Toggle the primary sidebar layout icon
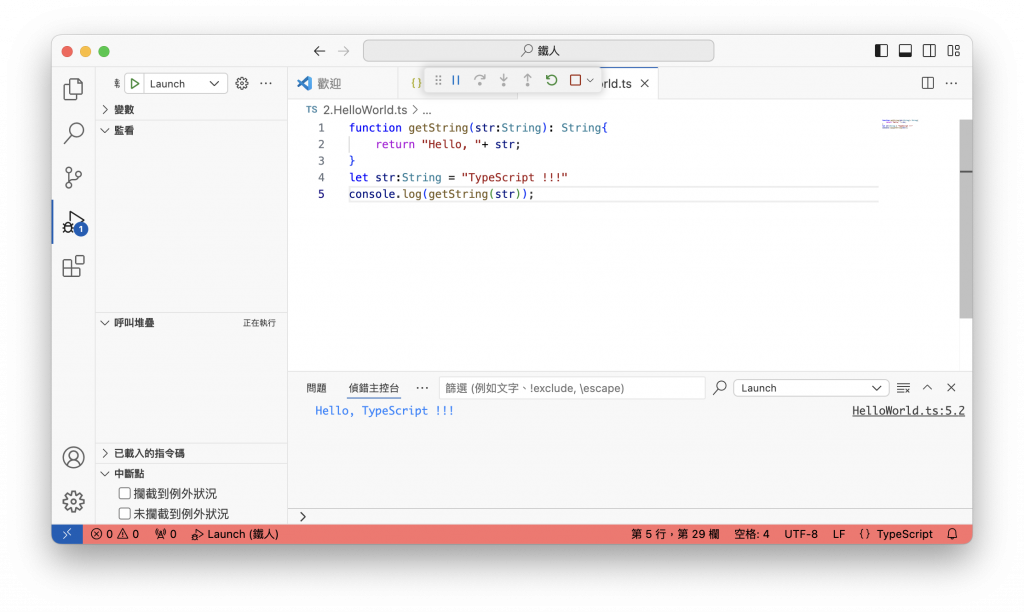This screenshot has width=1024, height=612. pyautogui.click(x=881, y=51)
